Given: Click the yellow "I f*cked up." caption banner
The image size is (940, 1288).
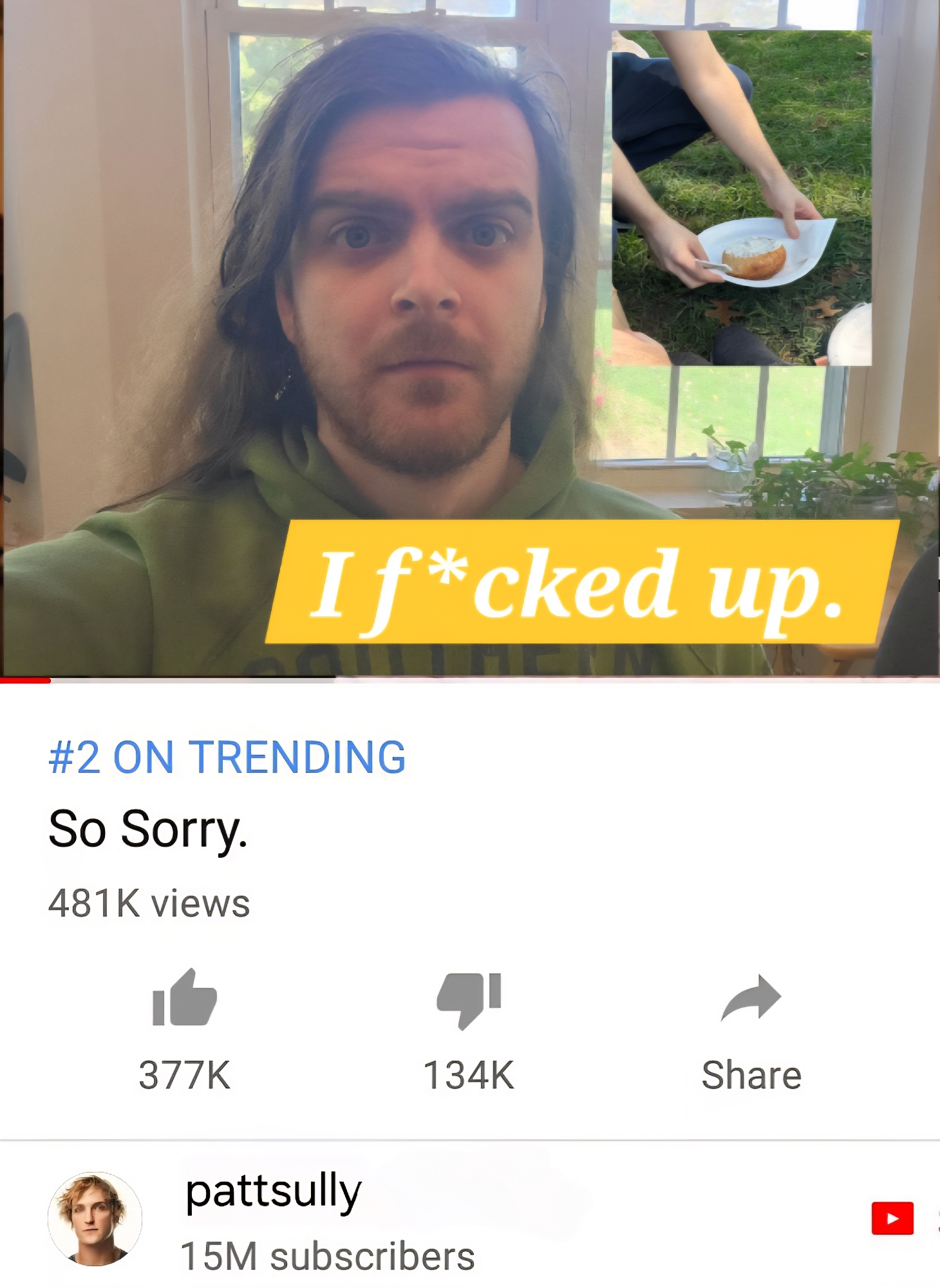Looking at the screenshot, I should tap(583, 582).
